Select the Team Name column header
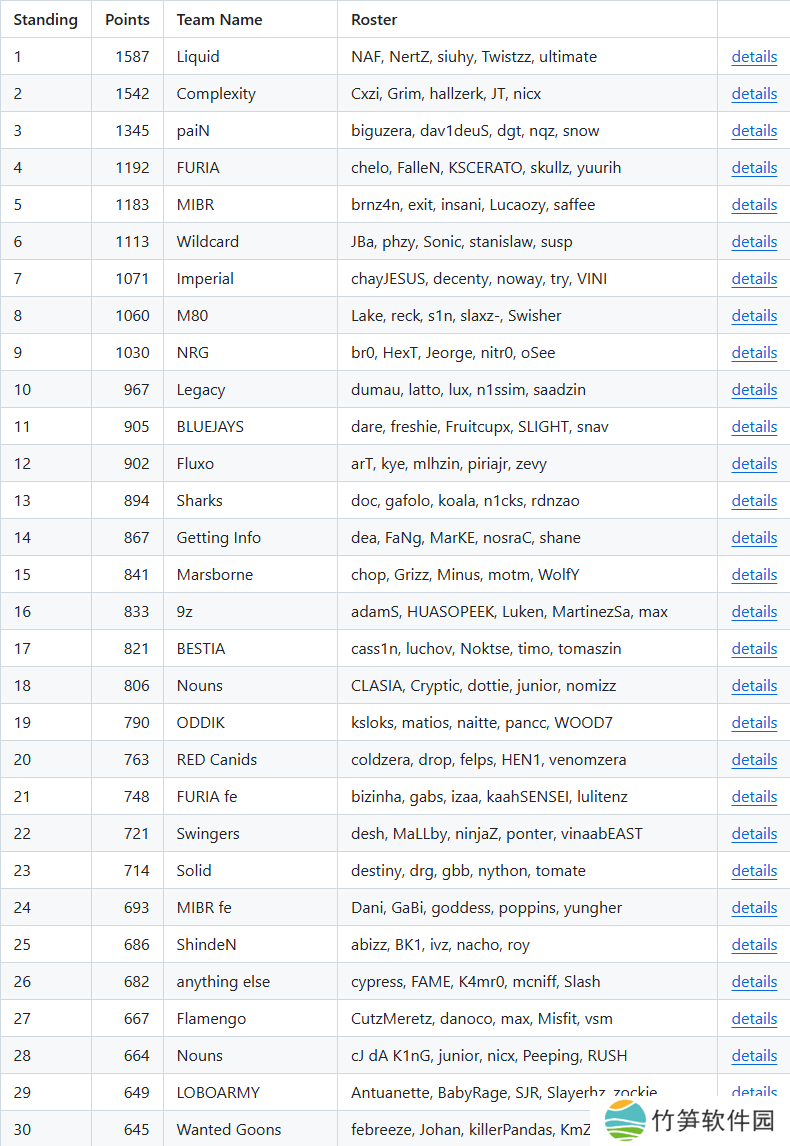This screenshot has height=1146, width=790. coord(219,20)
